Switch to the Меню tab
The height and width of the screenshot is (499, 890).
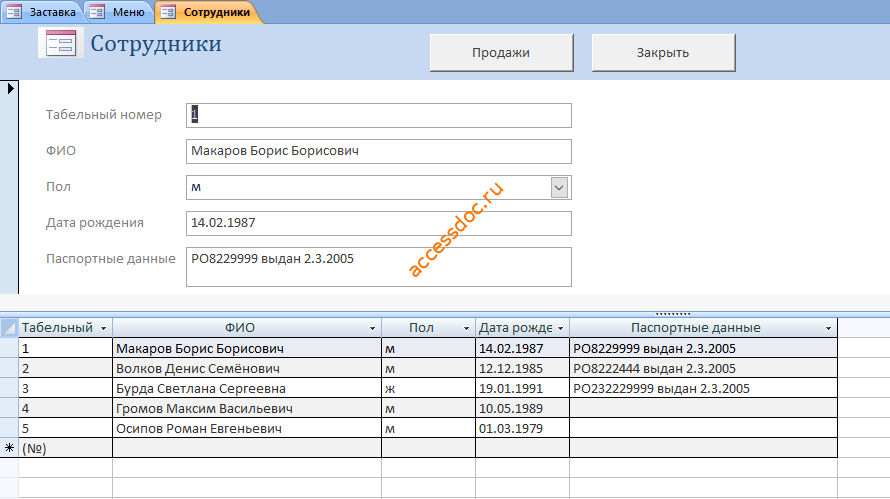(x=118, y=12)
